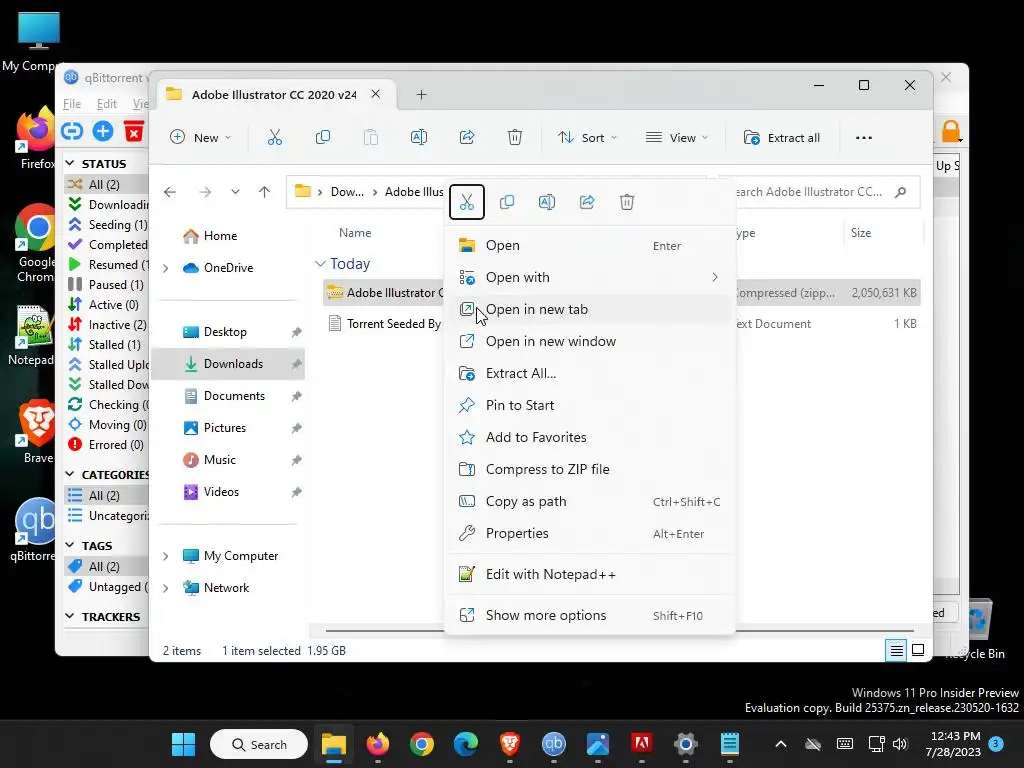
Task: Open Properties from context menu
Action: coord(590,534)
